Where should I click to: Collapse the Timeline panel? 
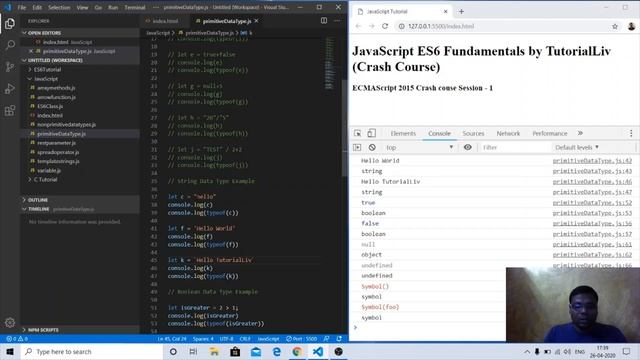[x=80, y=209]
